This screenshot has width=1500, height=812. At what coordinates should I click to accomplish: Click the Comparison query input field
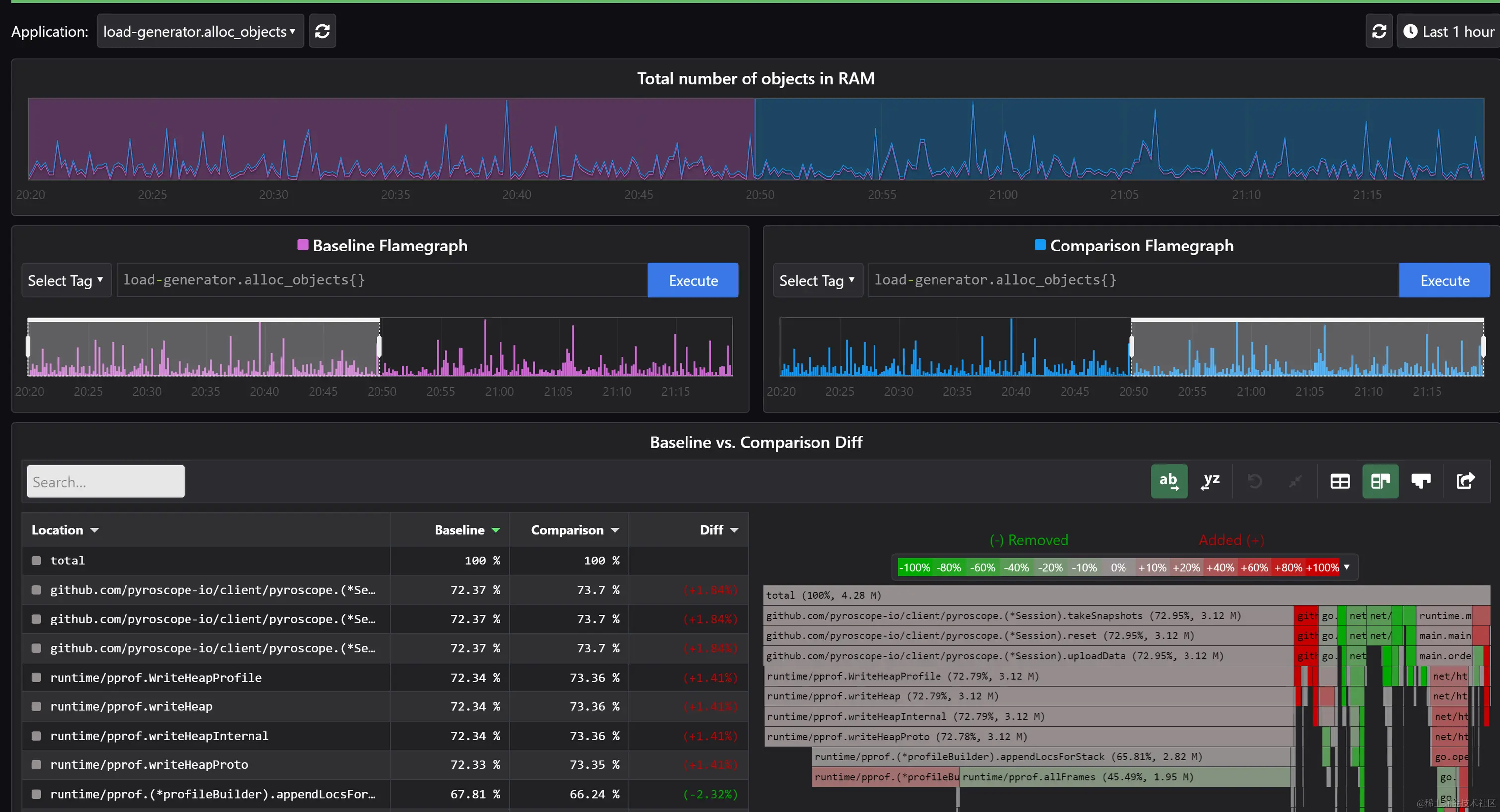tap(1134, 281)
